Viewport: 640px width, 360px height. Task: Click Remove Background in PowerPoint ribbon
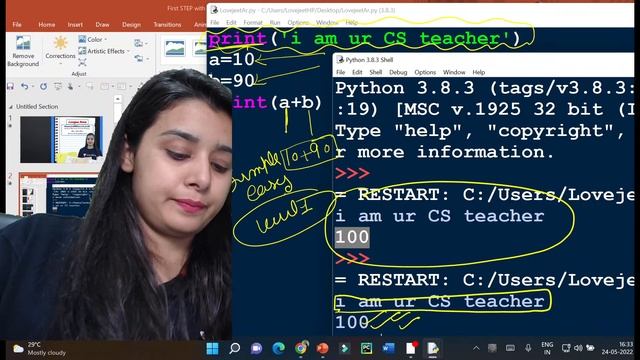coord(23,52)
